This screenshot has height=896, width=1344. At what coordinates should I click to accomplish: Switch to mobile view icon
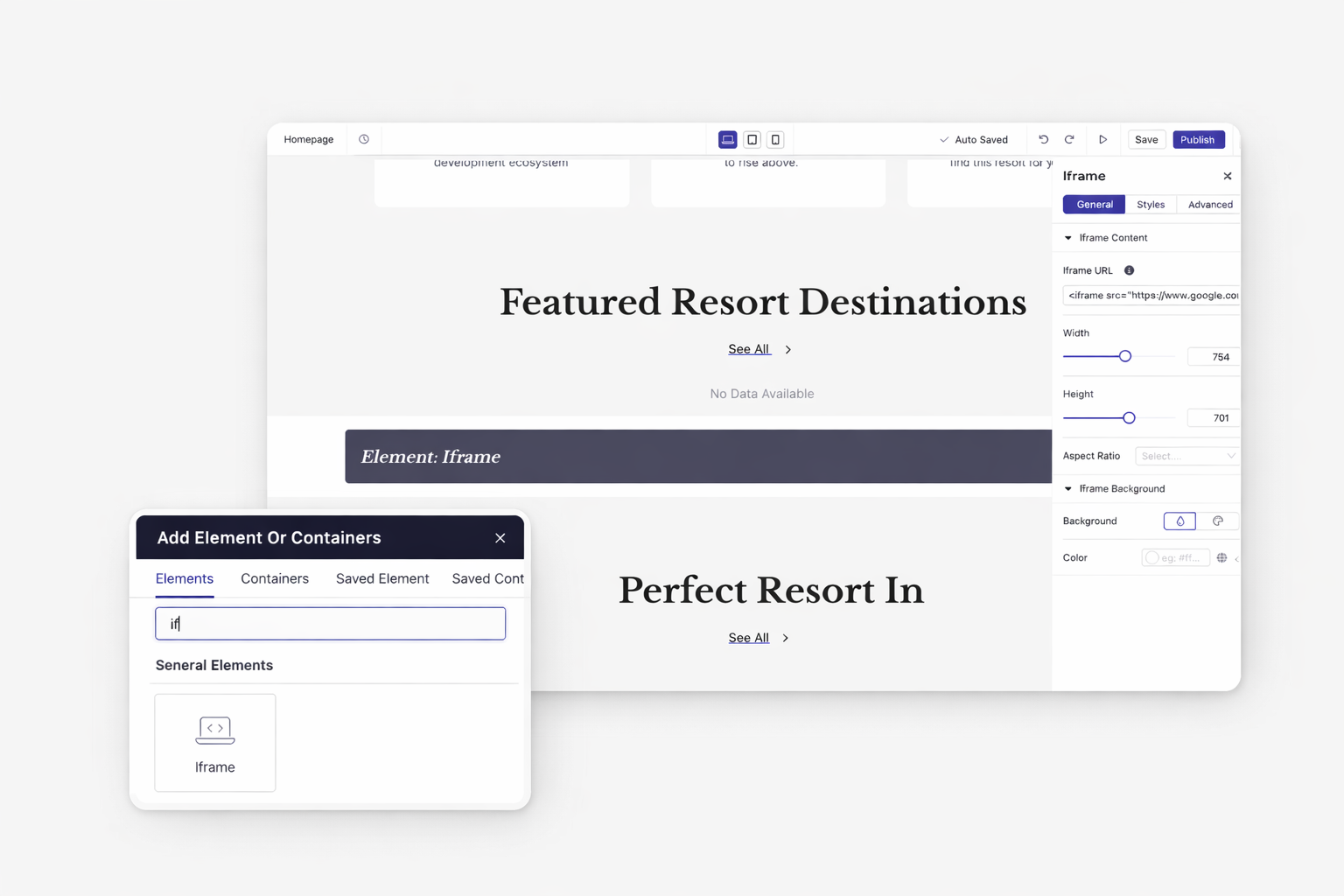(x=775, y=140)
